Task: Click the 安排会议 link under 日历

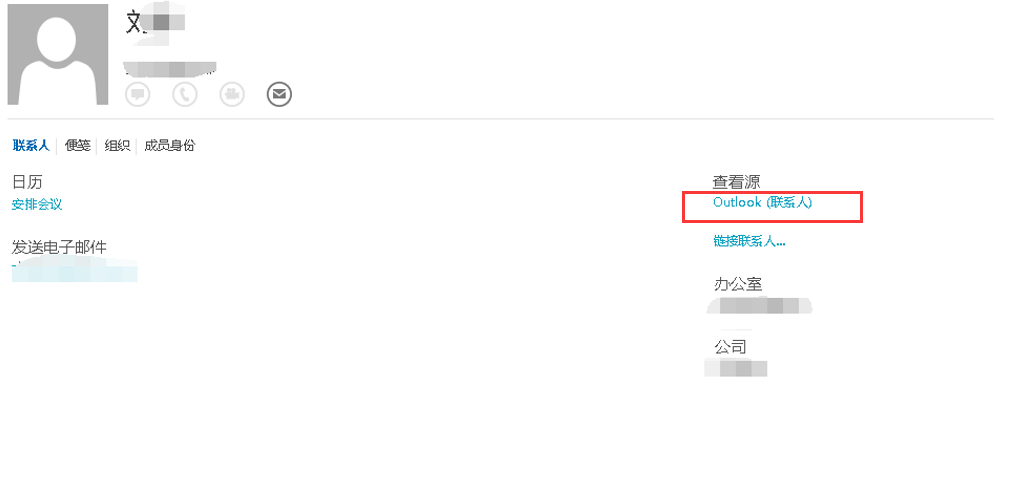Action: point(37,205)
